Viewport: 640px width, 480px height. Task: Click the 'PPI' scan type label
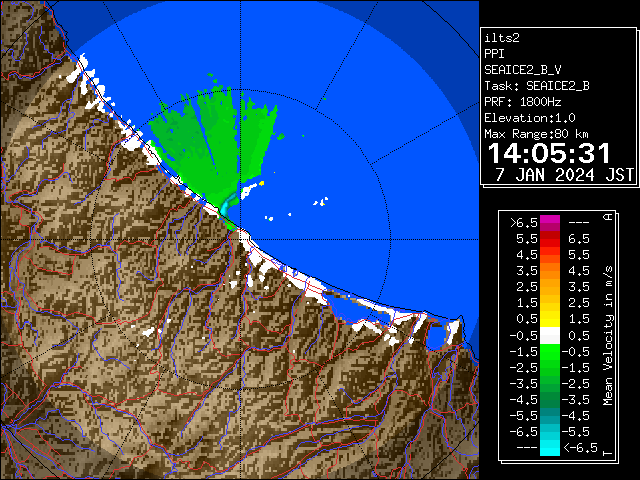click(x=494, y=54)
